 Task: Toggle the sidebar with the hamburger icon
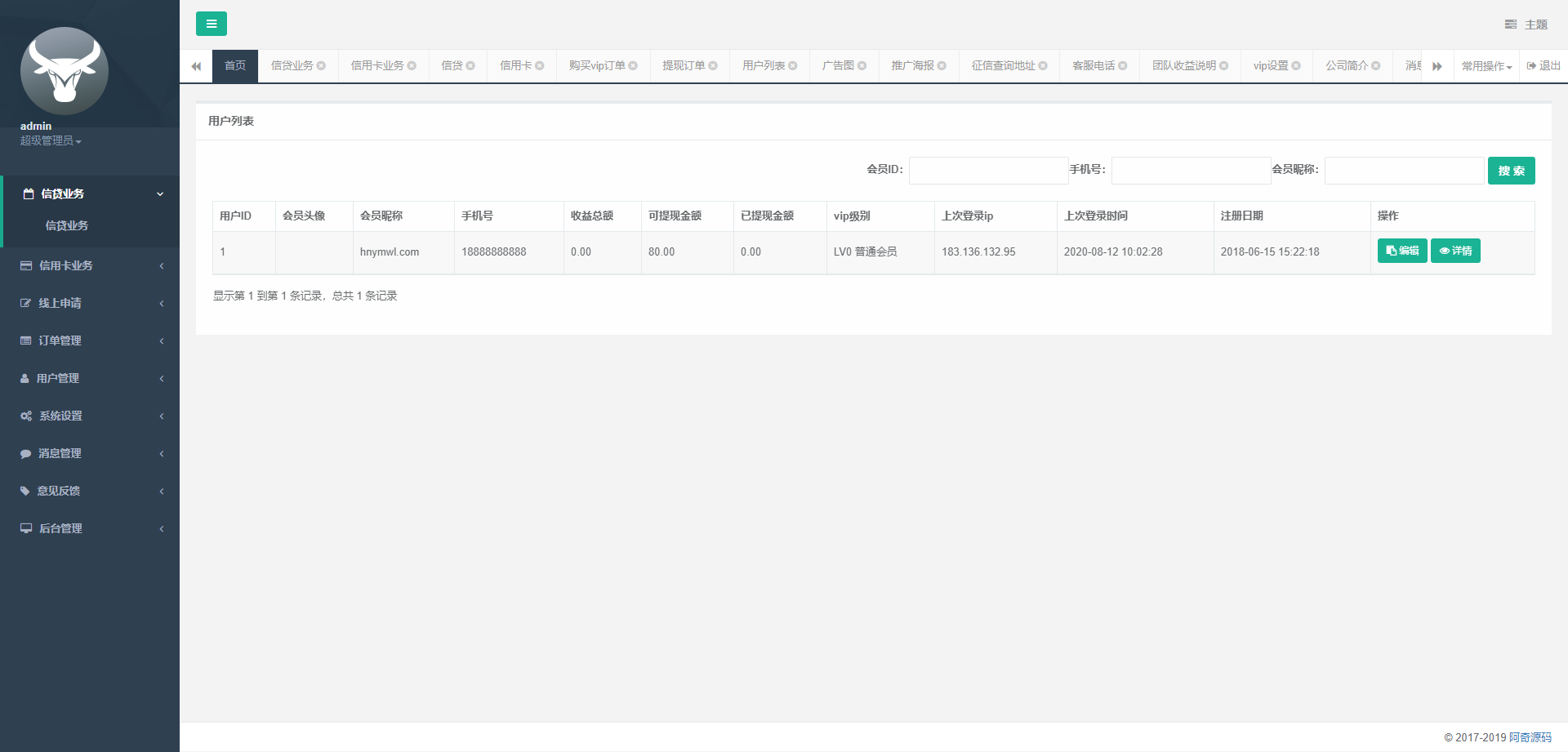212,24
